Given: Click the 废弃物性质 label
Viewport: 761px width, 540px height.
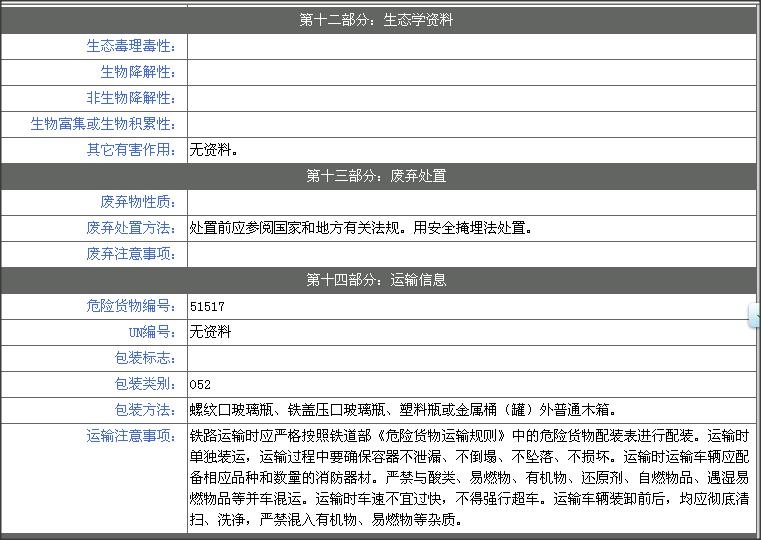Looking at the screenshot, I should pos(138,202).
